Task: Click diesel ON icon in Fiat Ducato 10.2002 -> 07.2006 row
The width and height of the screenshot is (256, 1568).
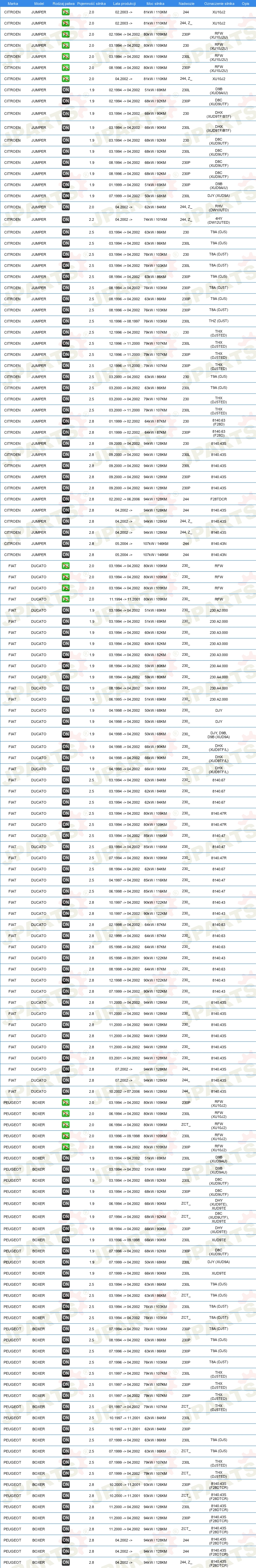Action: (x=65, y=1091)
